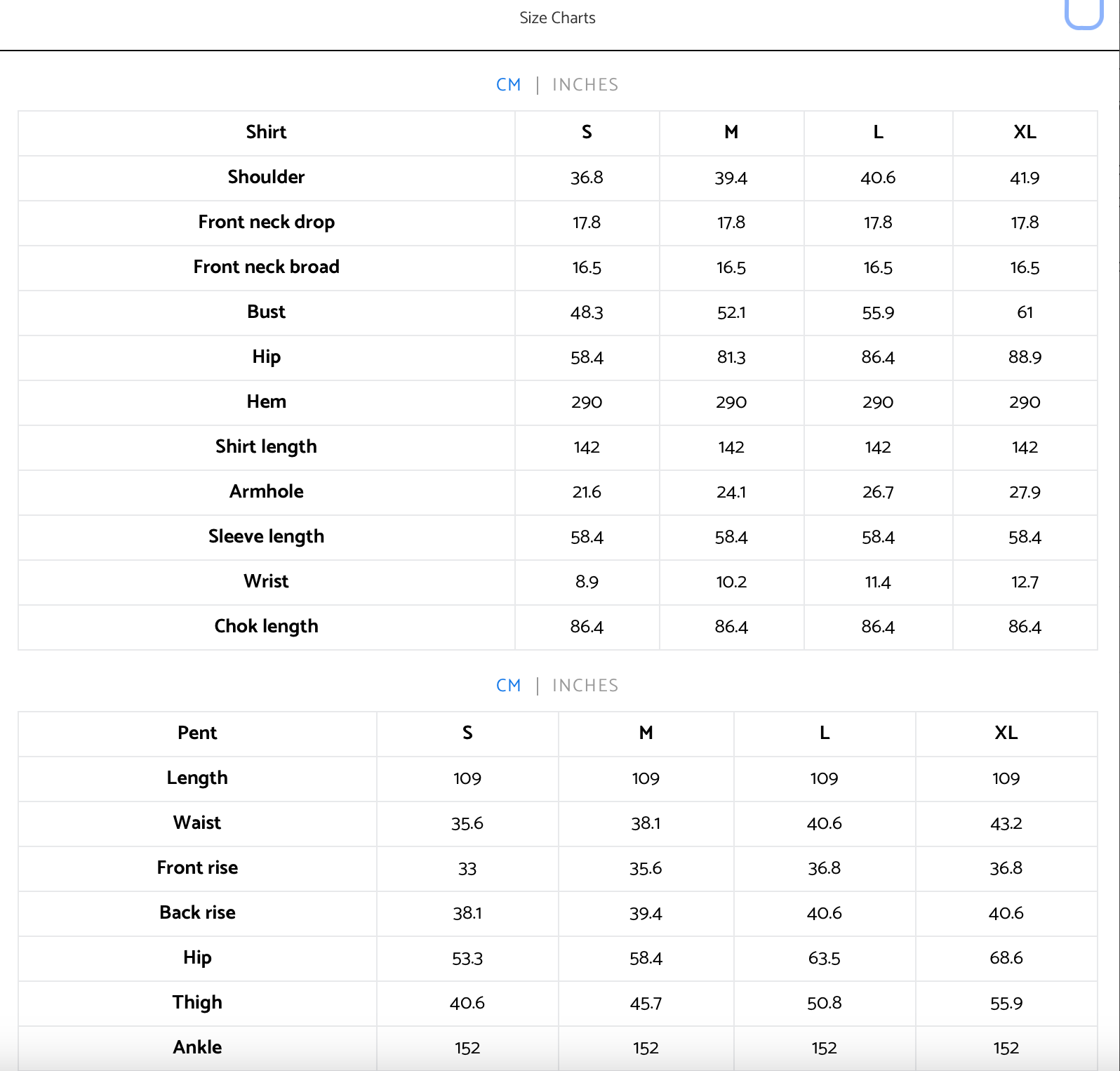Select the XL column header in Shirt table
Image resolution: width=1120 pixels, height=1071 pixels.
pyautogui.click(x=1025, y=133)
